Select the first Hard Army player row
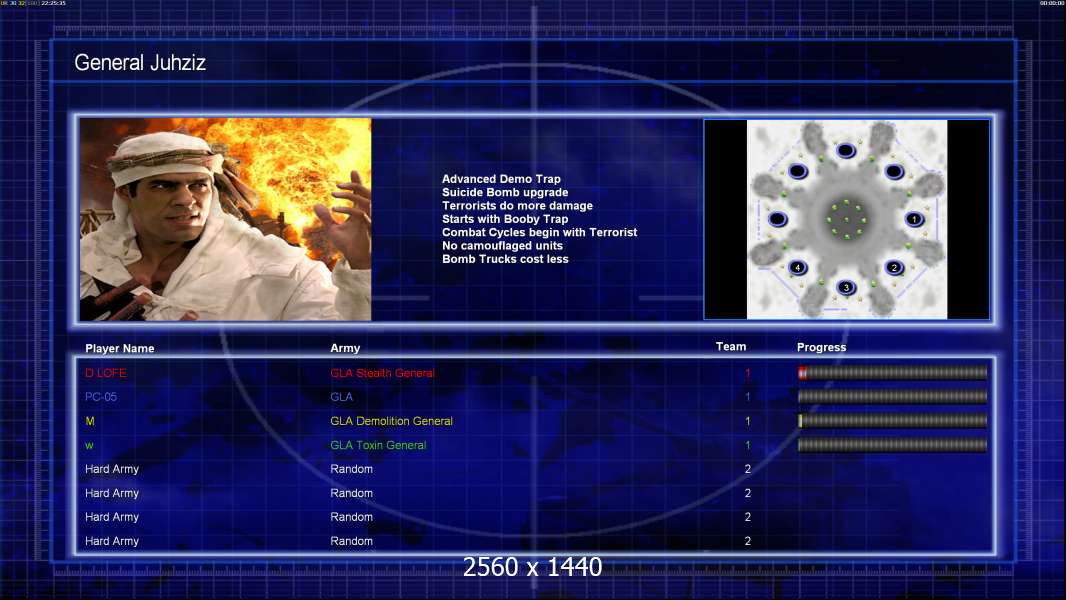The image size is (1066, 600). 534,469
